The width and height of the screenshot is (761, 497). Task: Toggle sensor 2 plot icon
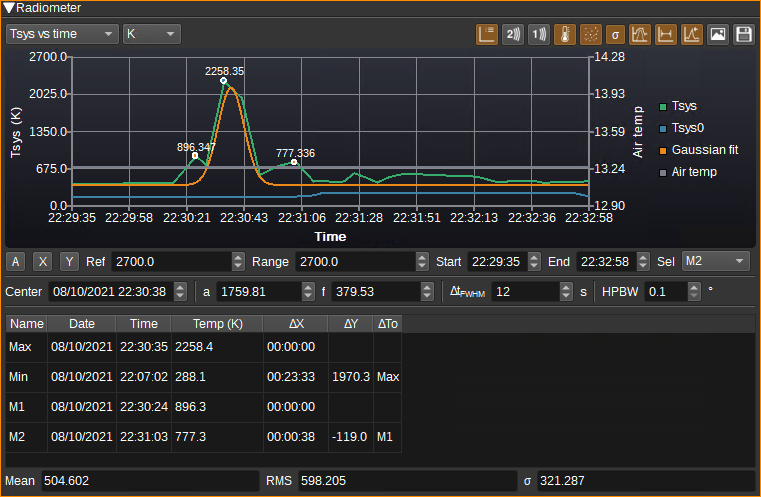coord(513,34)
